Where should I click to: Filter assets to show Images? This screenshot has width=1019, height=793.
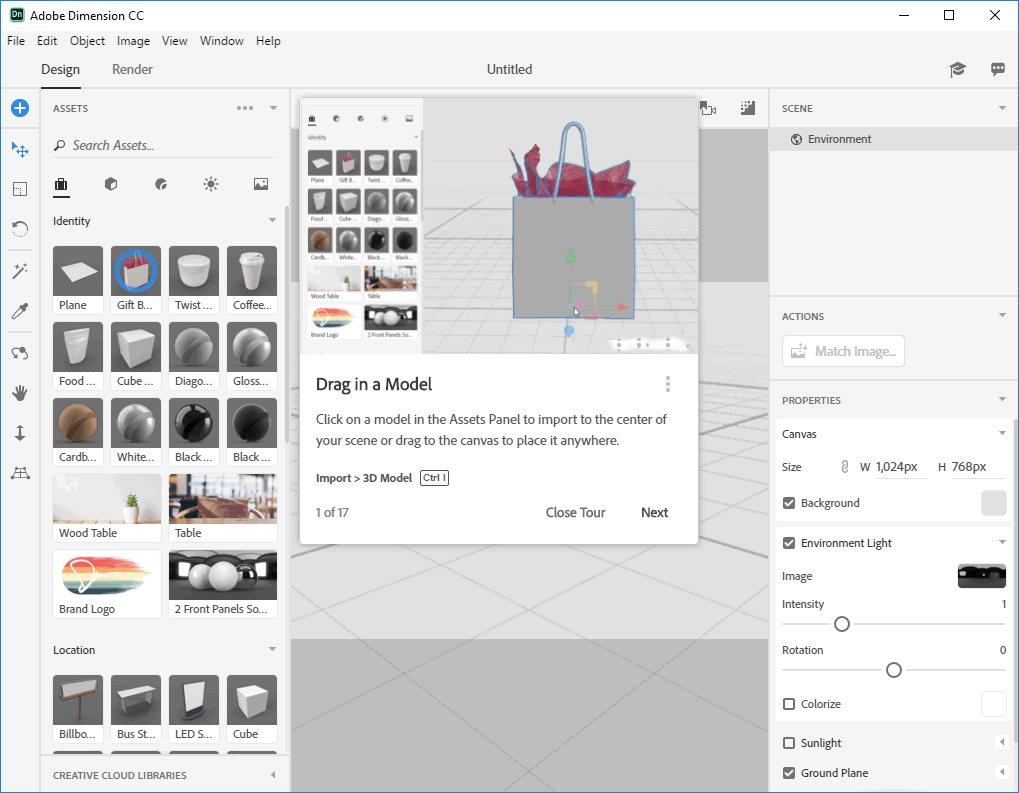point(260,184)
